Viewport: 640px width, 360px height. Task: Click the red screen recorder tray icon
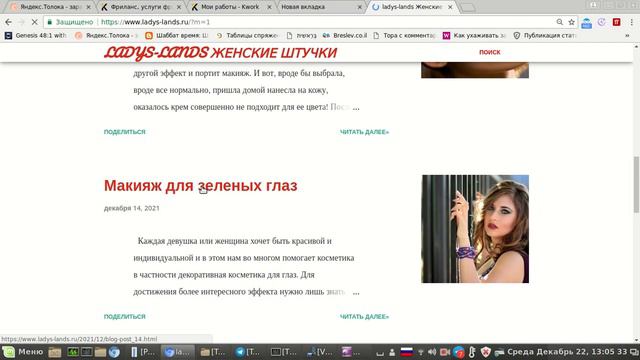[x=445, y=352]
